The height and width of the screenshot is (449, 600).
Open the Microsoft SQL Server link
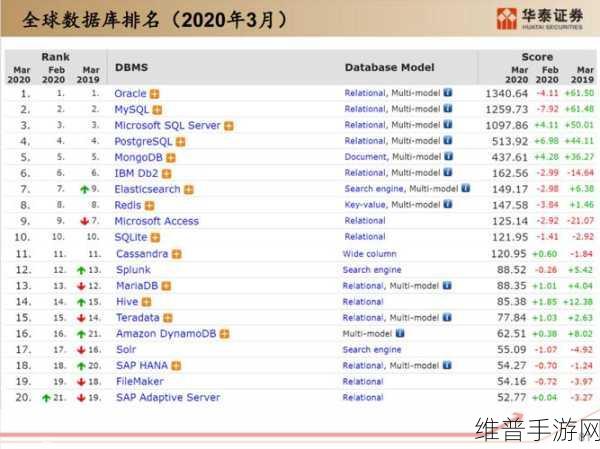(x=167, y=126)
